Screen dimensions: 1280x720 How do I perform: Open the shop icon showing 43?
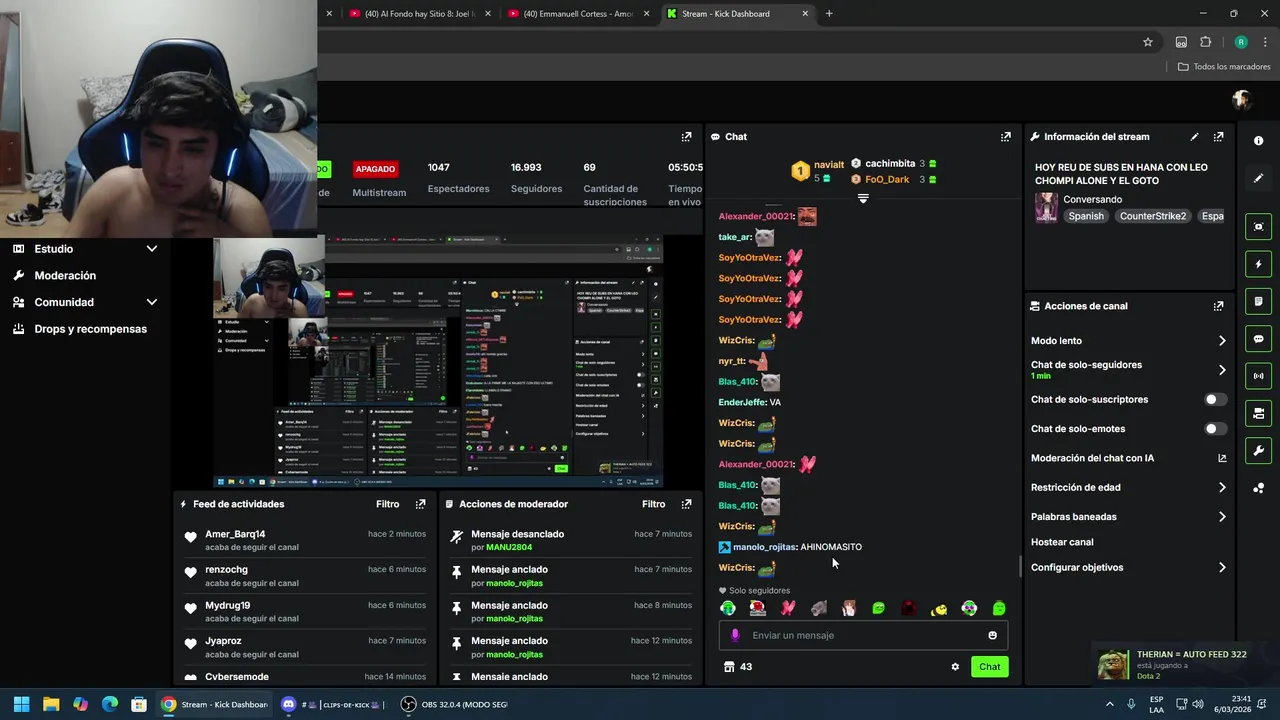tap(738, 667)
